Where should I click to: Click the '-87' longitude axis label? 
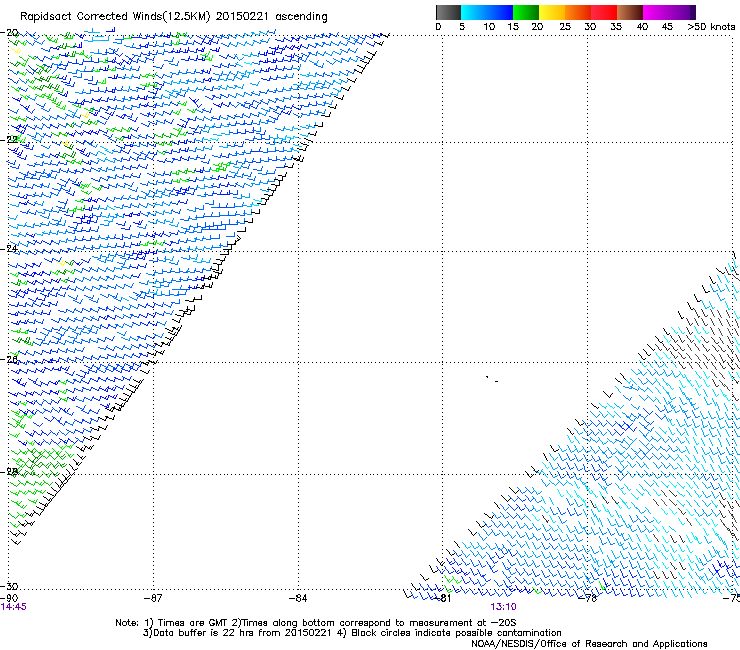(153, 599)
